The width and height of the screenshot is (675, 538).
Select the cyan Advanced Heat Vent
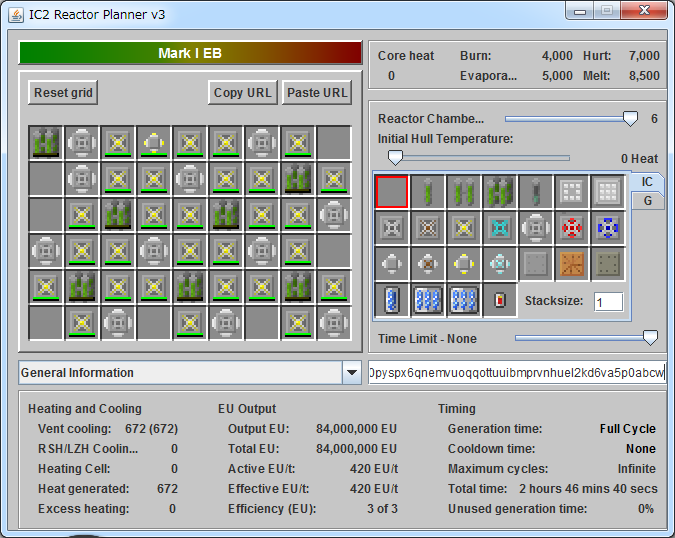500,228
